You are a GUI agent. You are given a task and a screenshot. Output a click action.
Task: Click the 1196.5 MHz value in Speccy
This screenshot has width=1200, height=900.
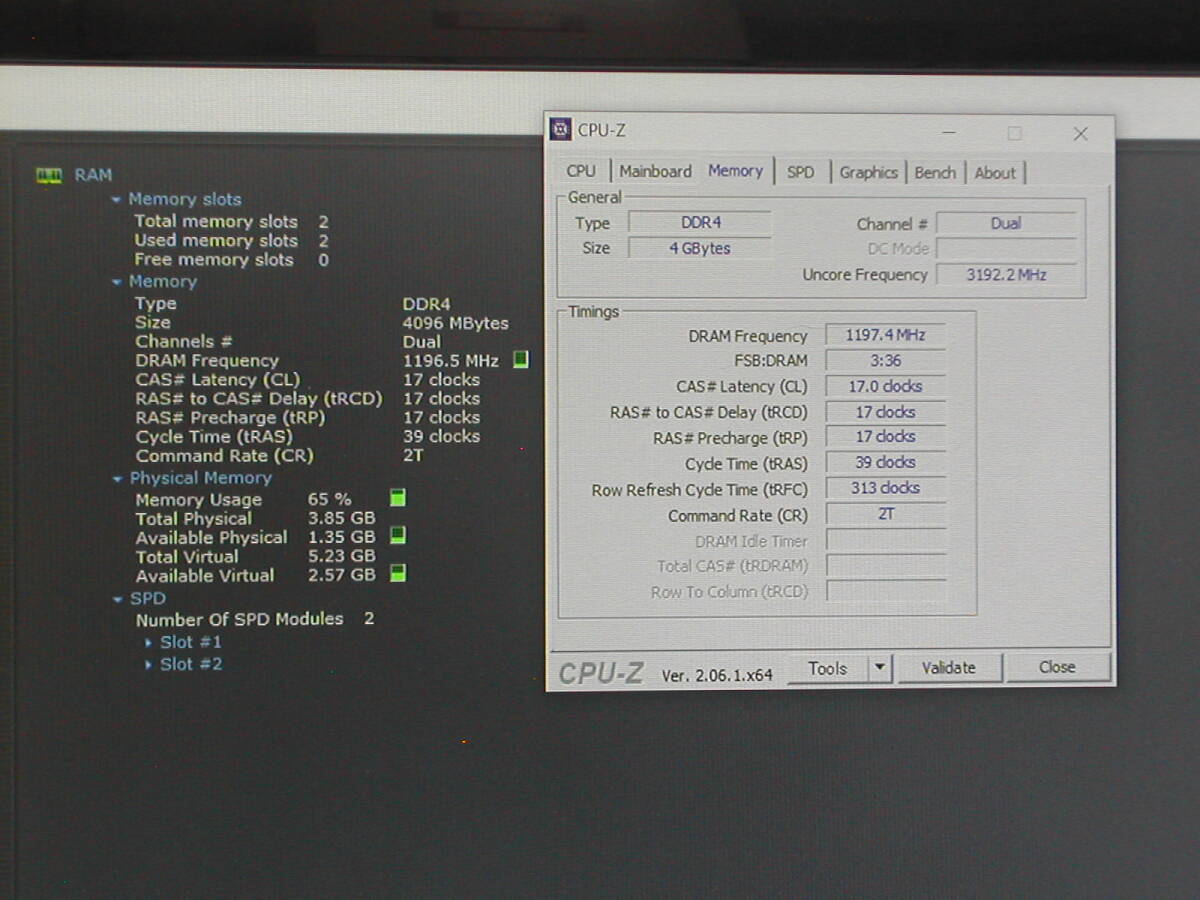tap(451, 361)
